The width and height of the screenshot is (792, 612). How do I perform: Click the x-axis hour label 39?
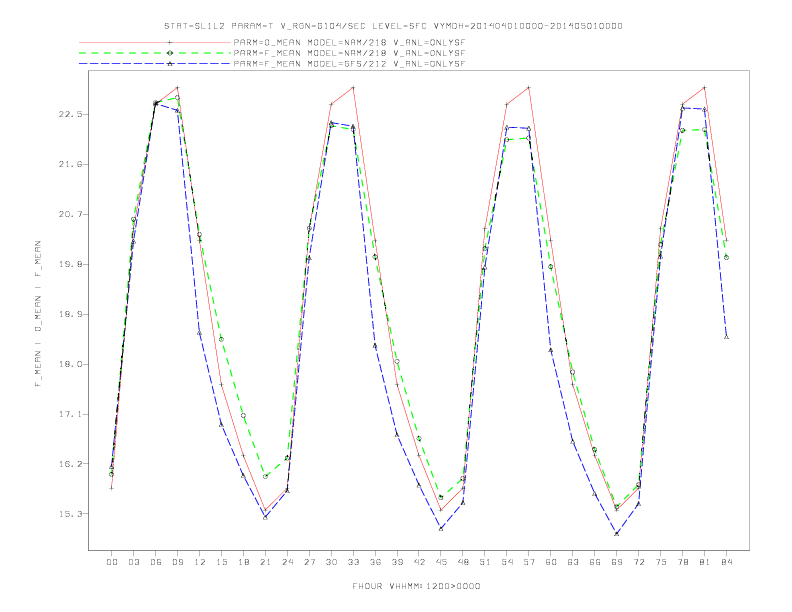(397, 562)
